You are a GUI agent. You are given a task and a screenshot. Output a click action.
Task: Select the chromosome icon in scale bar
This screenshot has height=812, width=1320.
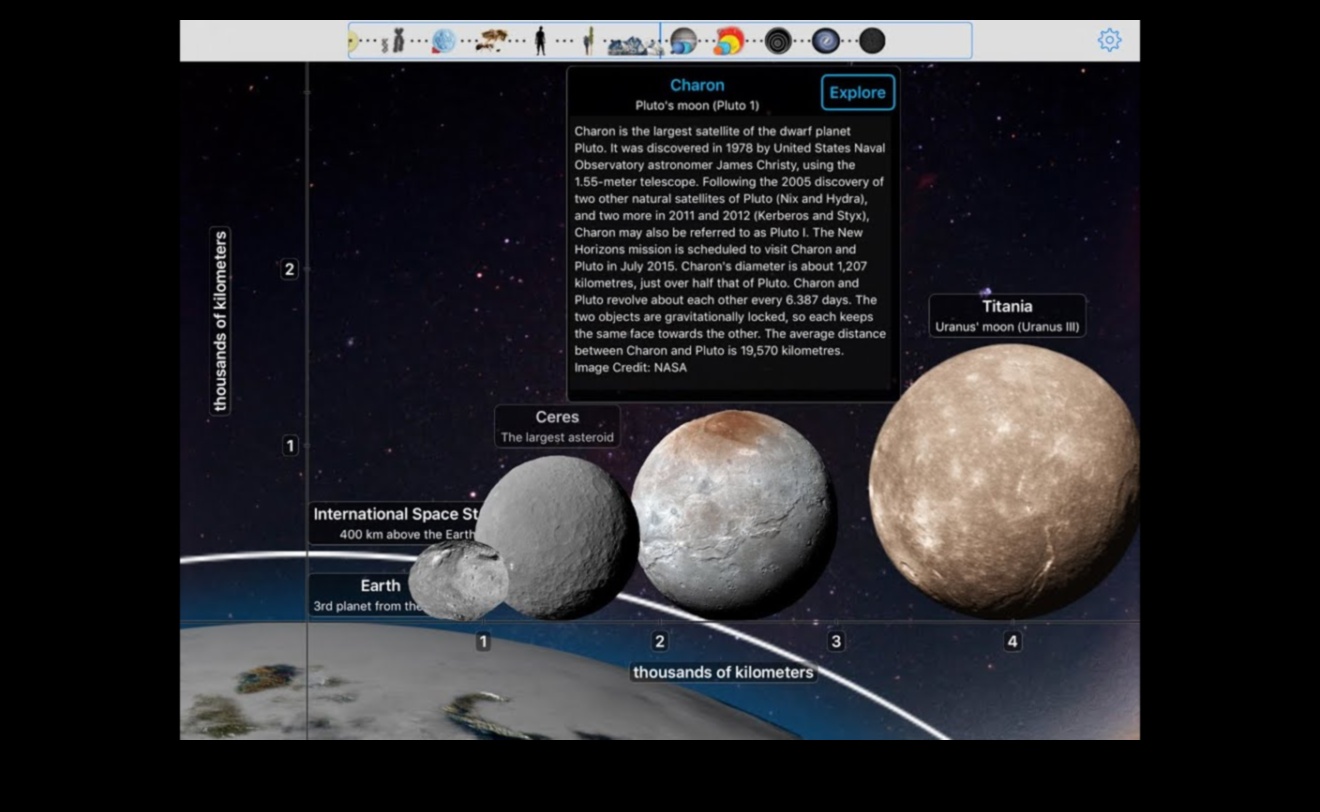point(398,41)
